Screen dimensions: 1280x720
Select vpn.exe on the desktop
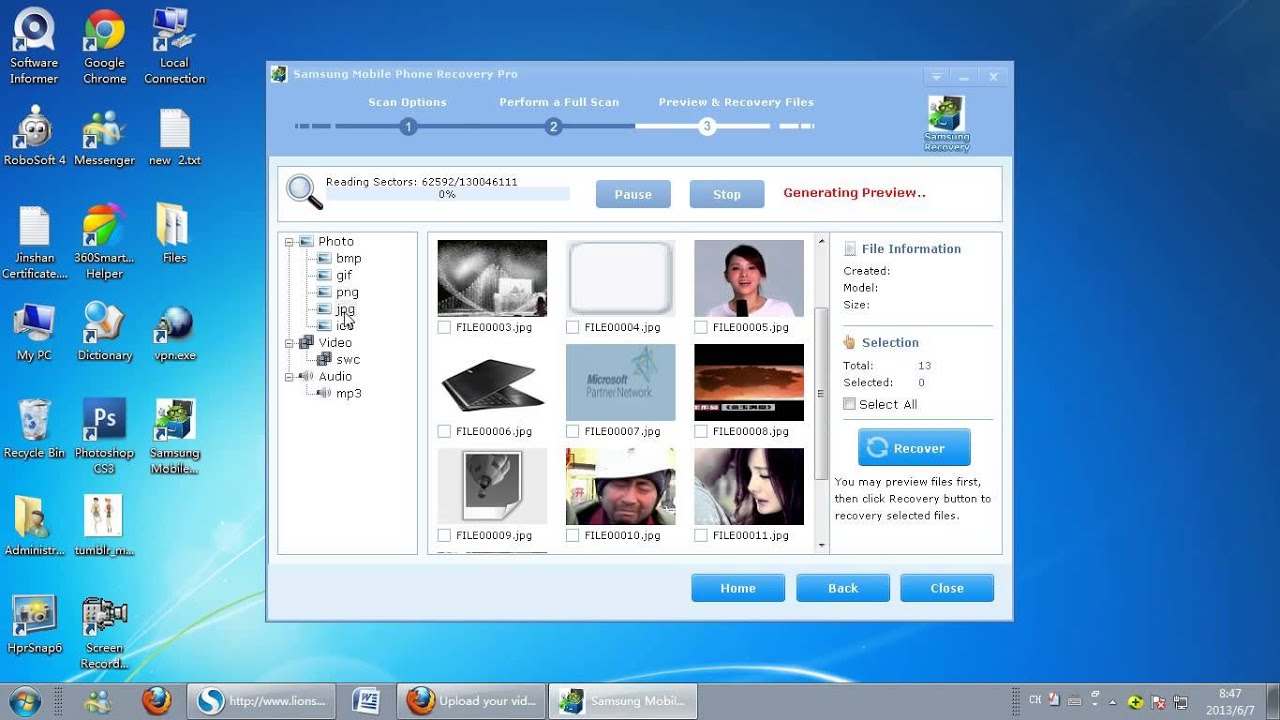pyautogui.click(x=174, y=332)
